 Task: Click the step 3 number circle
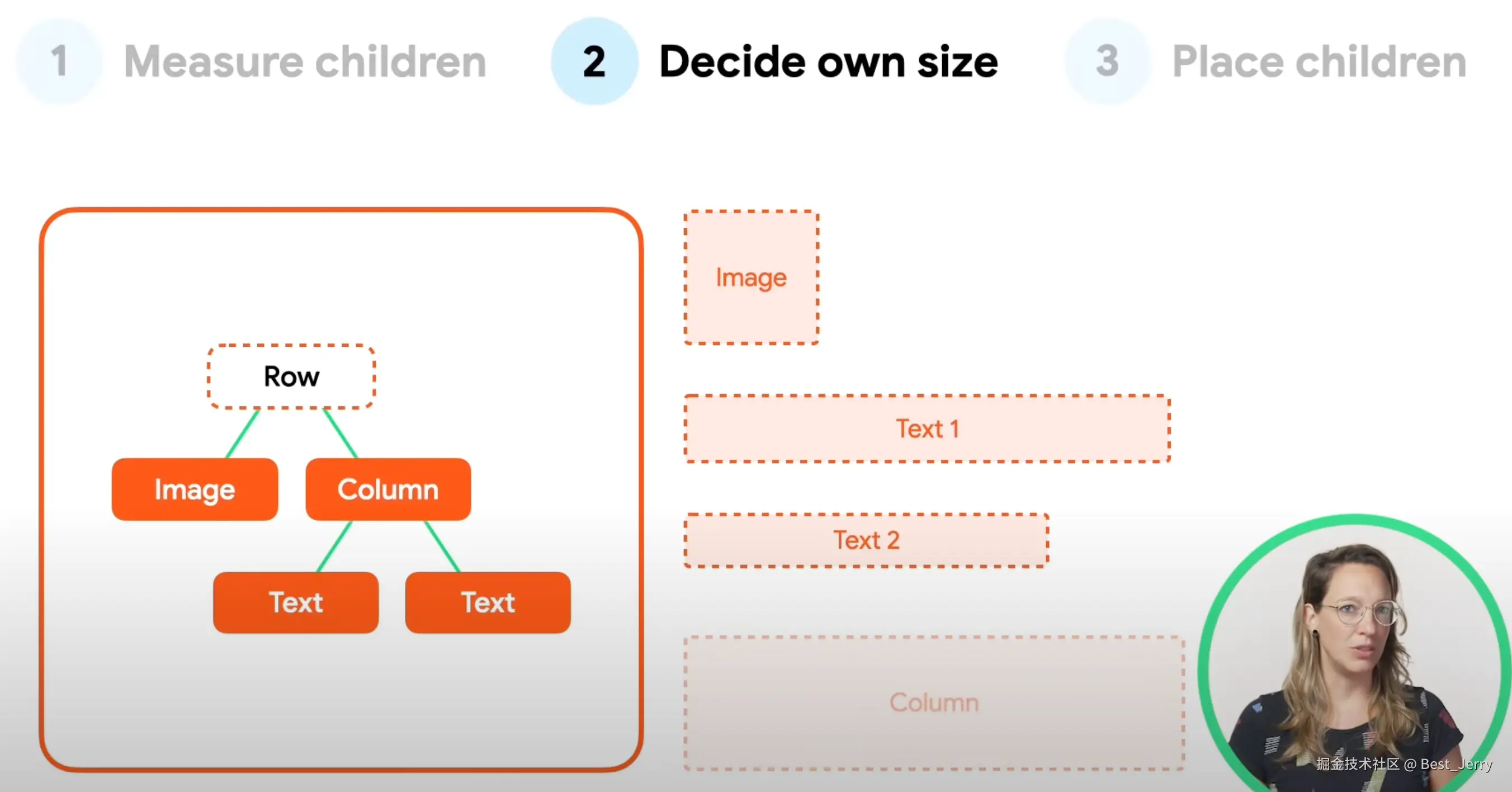[1107, 61]
